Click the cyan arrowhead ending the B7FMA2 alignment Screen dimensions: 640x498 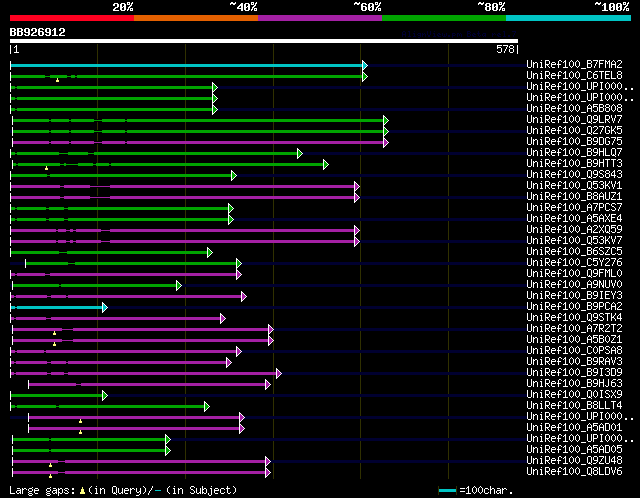pyautogui.click(x=365, y=65)
